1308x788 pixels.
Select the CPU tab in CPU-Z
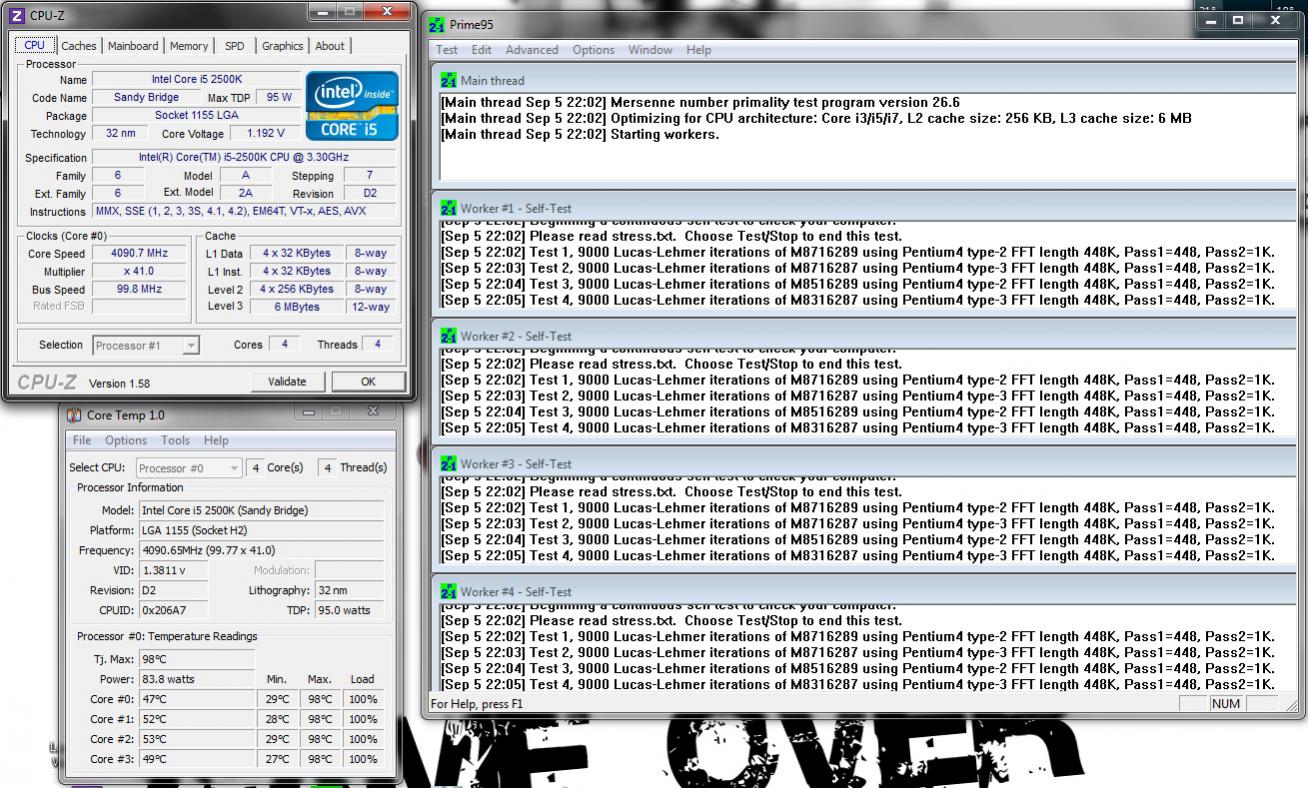point(35,45)
